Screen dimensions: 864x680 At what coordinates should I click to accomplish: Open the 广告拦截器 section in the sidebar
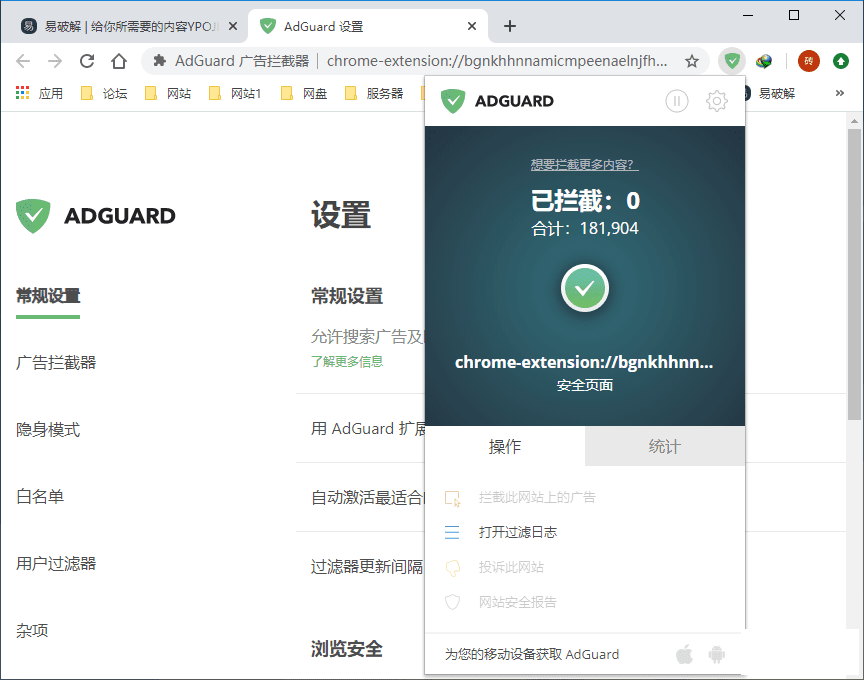56,363
